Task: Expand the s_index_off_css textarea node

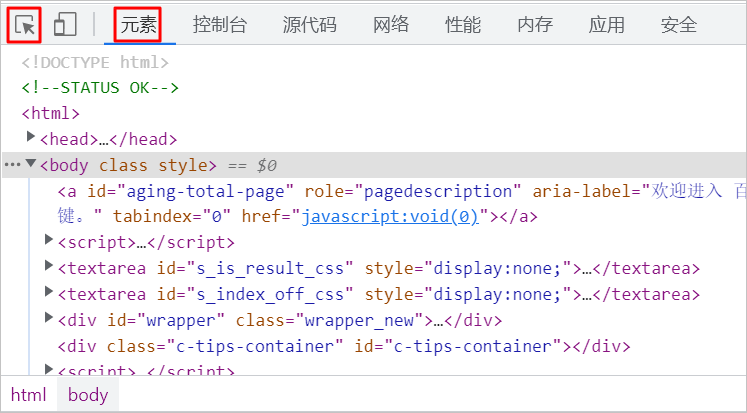Action: click(49, 294)
